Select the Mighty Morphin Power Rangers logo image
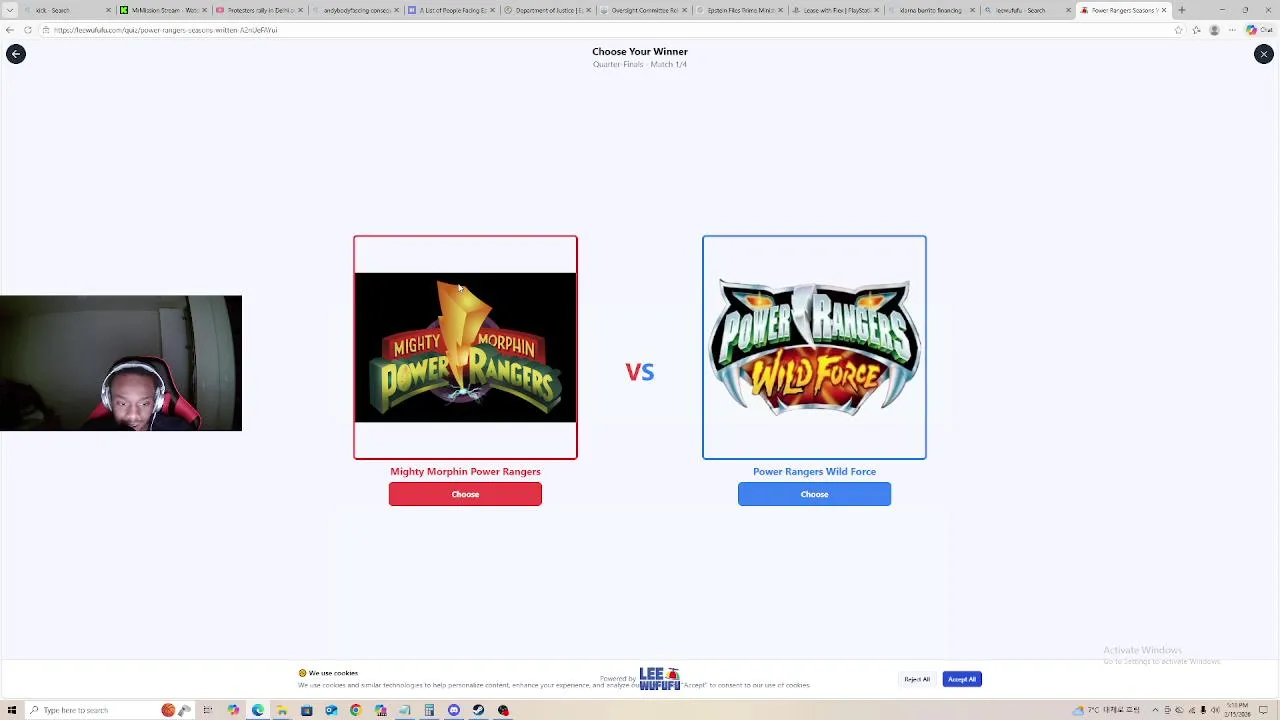 (x=465, y=347)
